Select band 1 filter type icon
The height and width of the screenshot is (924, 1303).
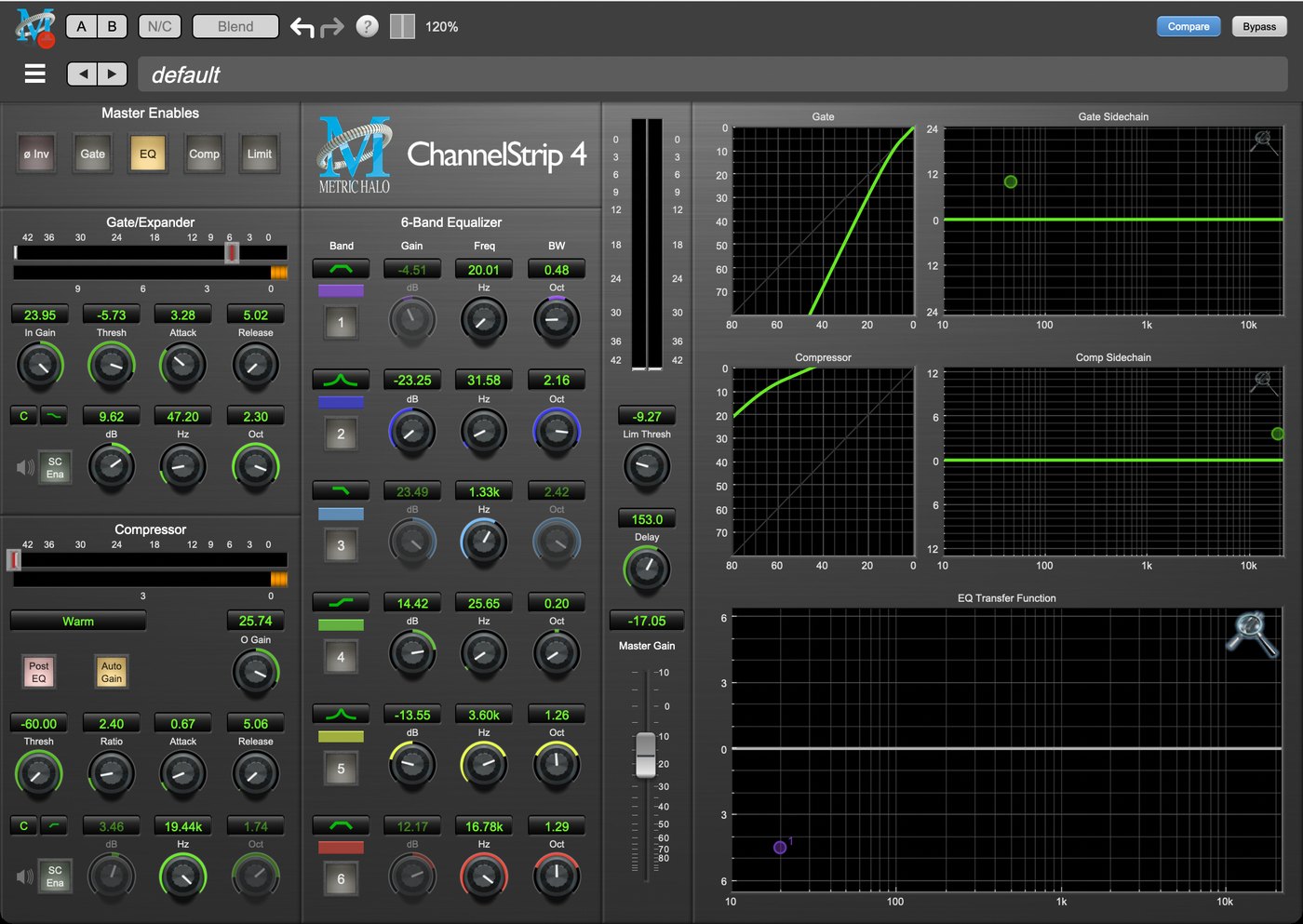tap(341, 269)
